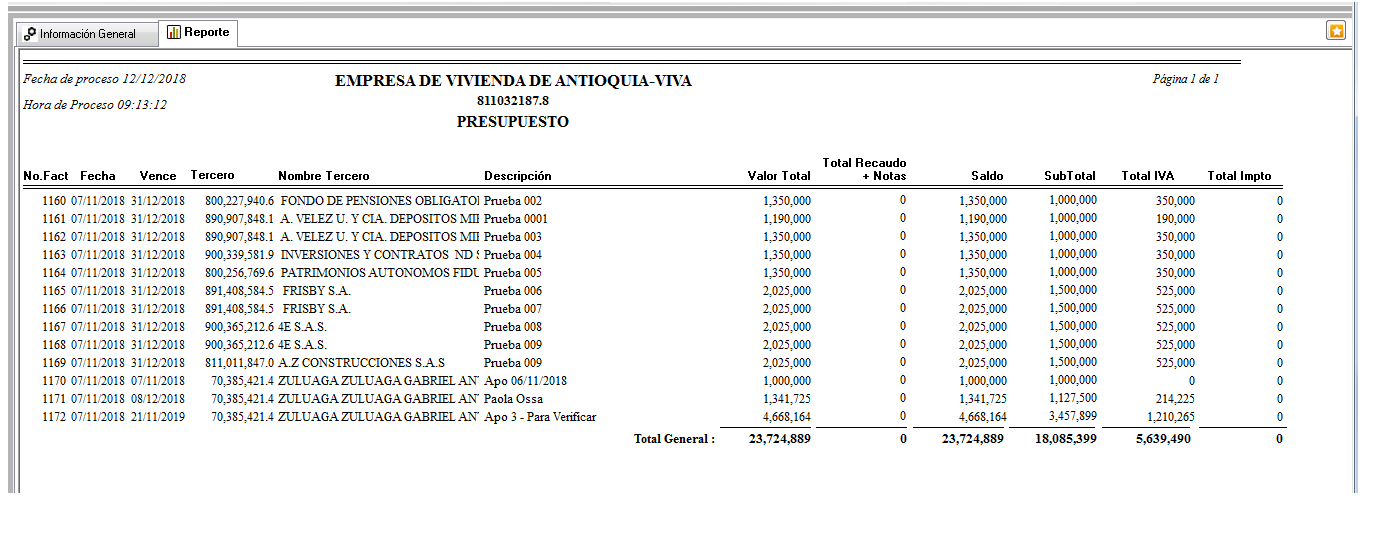1380x544 pixels.
Task: Select the Apo 3 - Para Verificar description
Action: pyautogui.click(x=540, y=416)
